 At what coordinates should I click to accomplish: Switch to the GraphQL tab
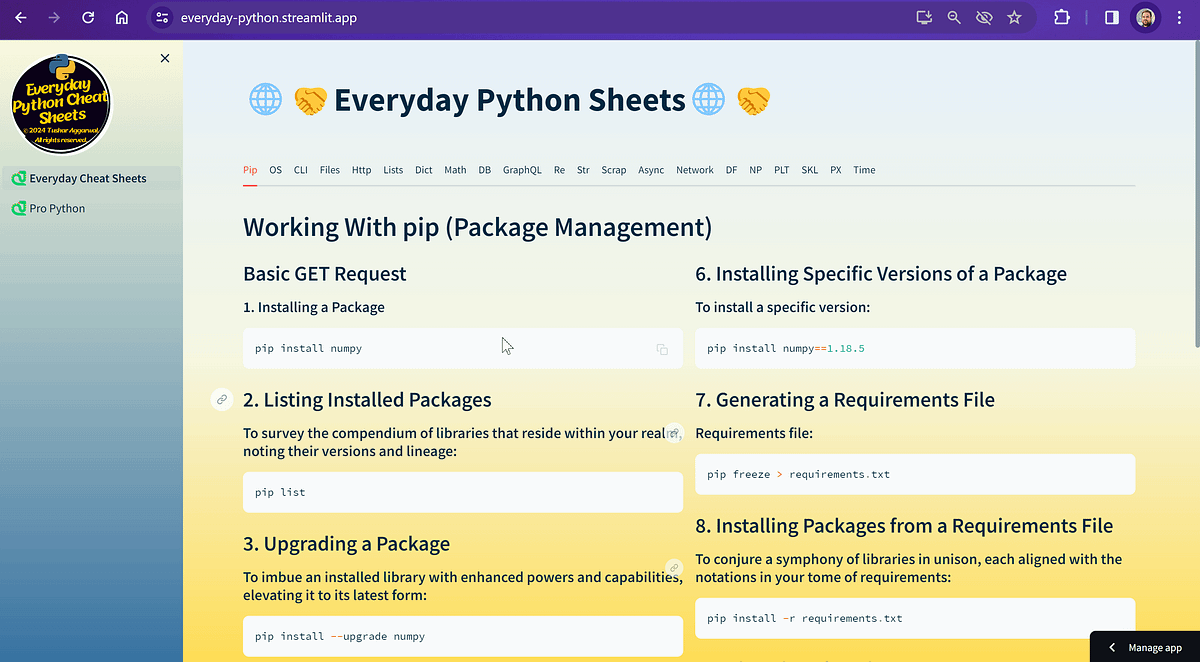[522, 170]
